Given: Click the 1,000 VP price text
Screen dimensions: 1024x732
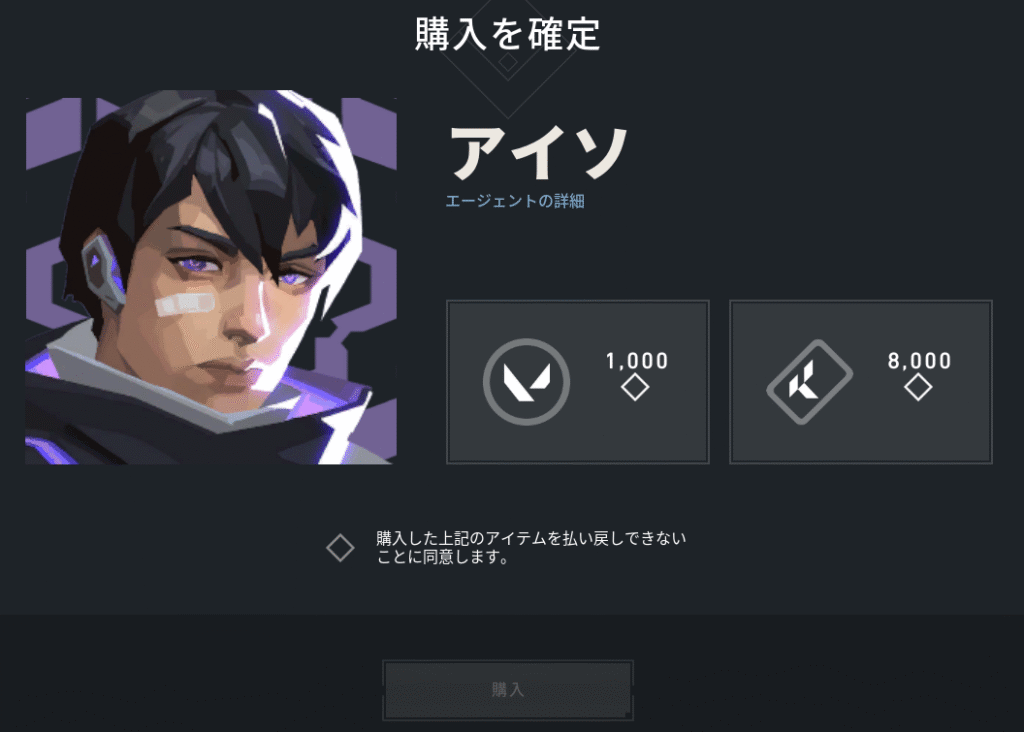Looking at the screenshot, I should (637, 360).
